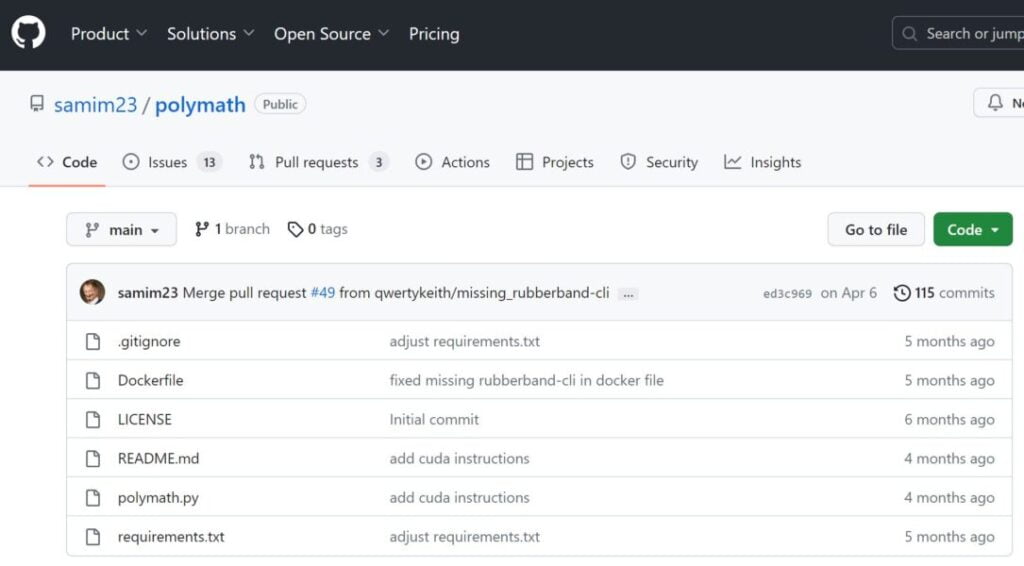Click the GitHub Octocat logo
This screenshot has width=1024, height=566.
tap(28, 33)
